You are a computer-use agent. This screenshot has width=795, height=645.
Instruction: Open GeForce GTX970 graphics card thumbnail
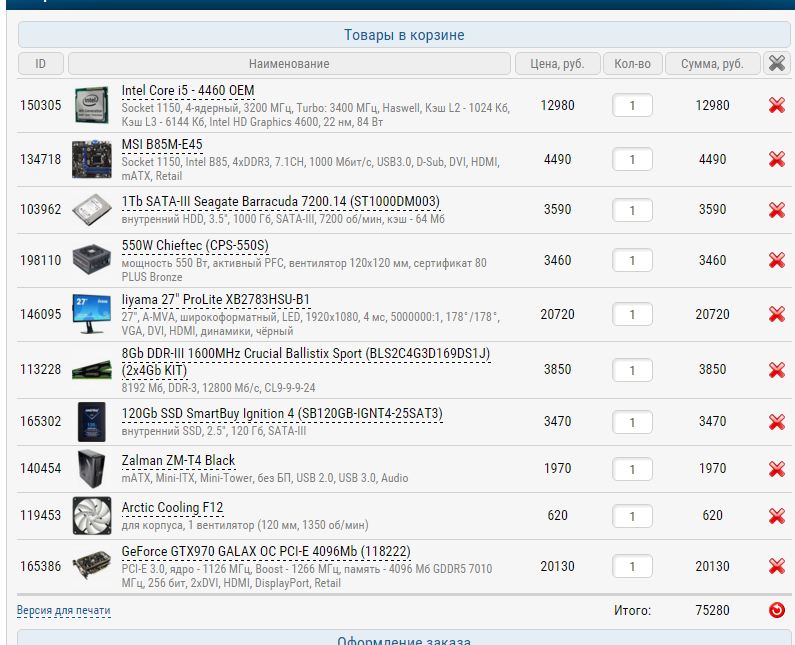(92, 565)
